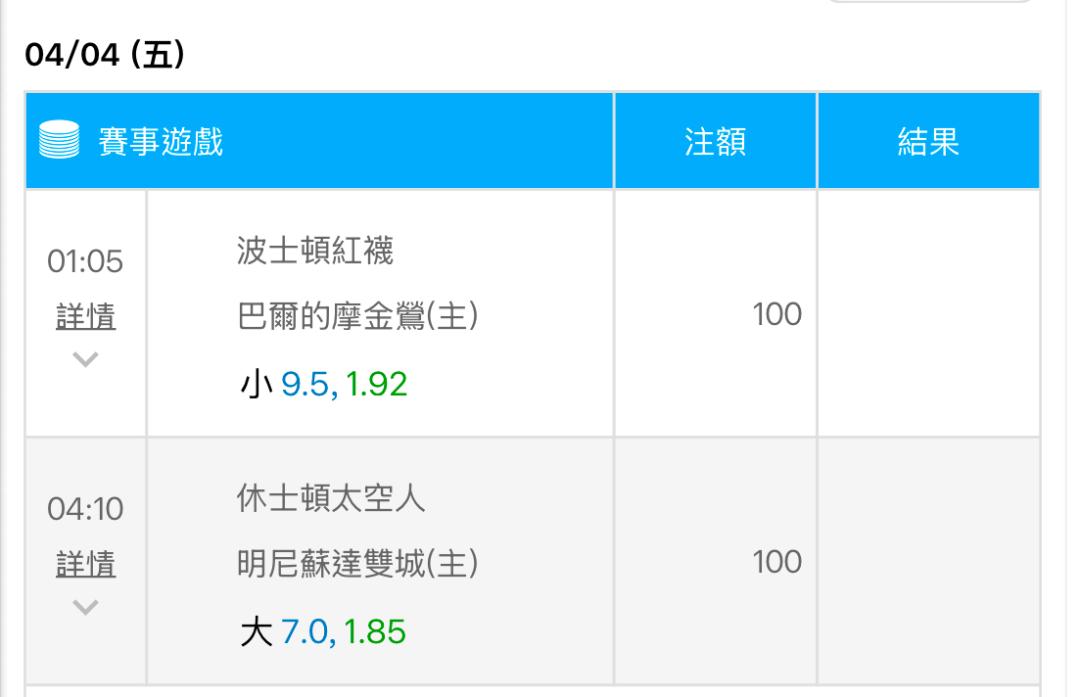This screenshot has width=1080, height=697.
Task: Click the 結果 column header
Action: (928, 141)
